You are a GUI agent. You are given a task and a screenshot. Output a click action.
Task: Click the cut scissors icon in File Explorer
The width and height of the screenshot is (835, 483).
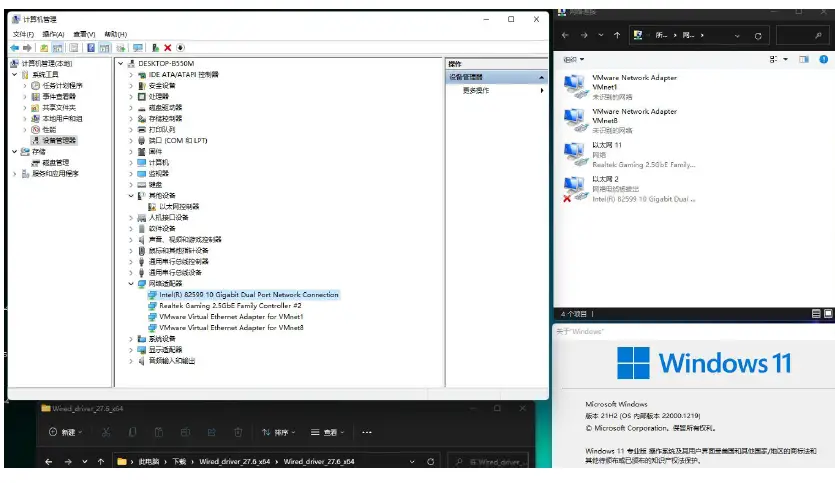104,432
